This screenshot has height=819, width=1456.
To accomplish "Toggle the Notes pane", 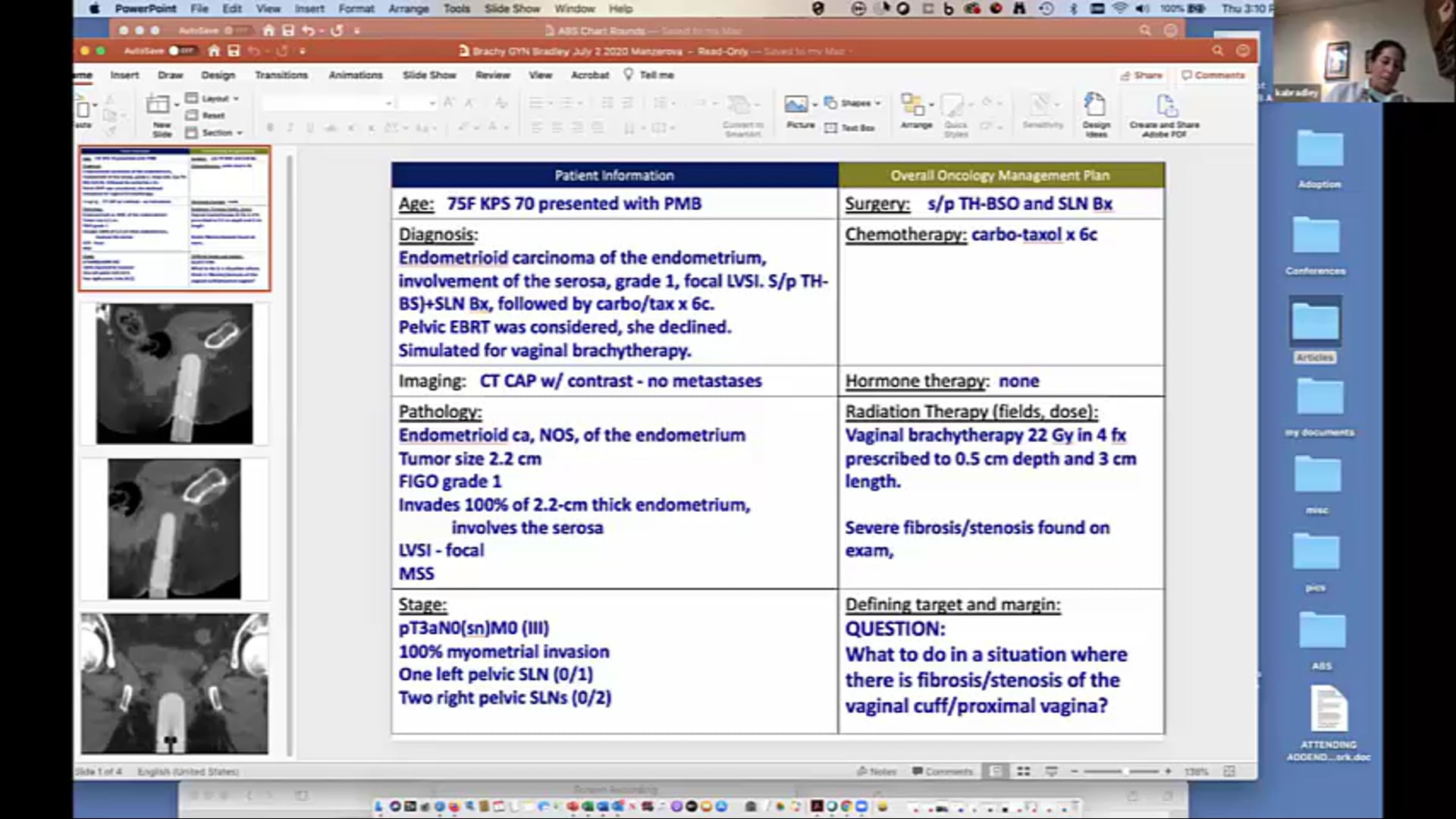I will (877, 771).
